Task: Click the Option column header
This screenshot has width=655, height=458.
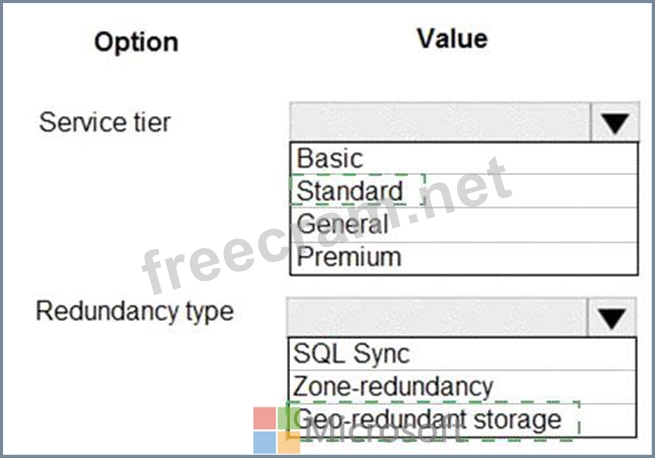Action: click(x=136, y=42)
